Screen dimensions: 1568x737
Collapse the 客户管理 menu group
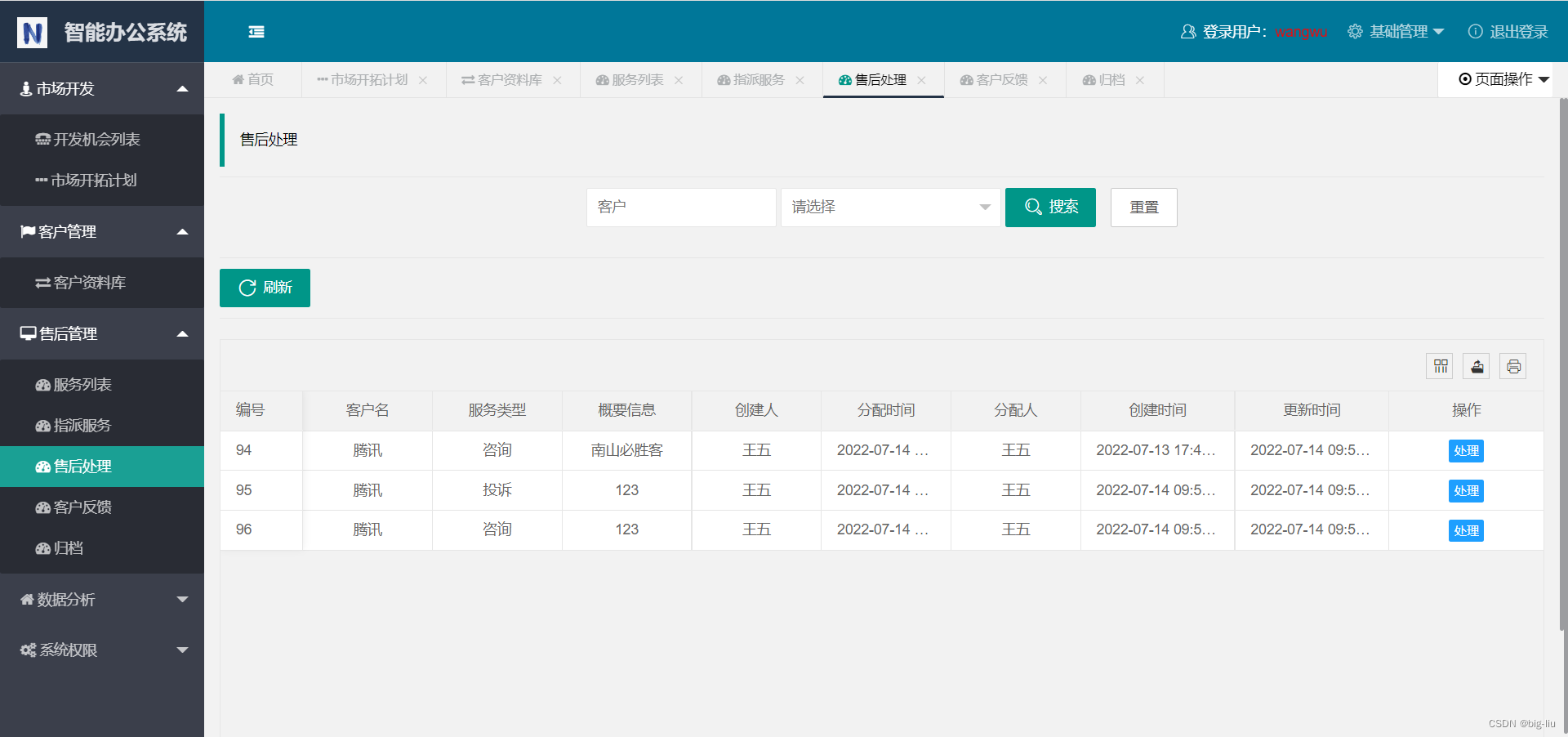(102, 231)
